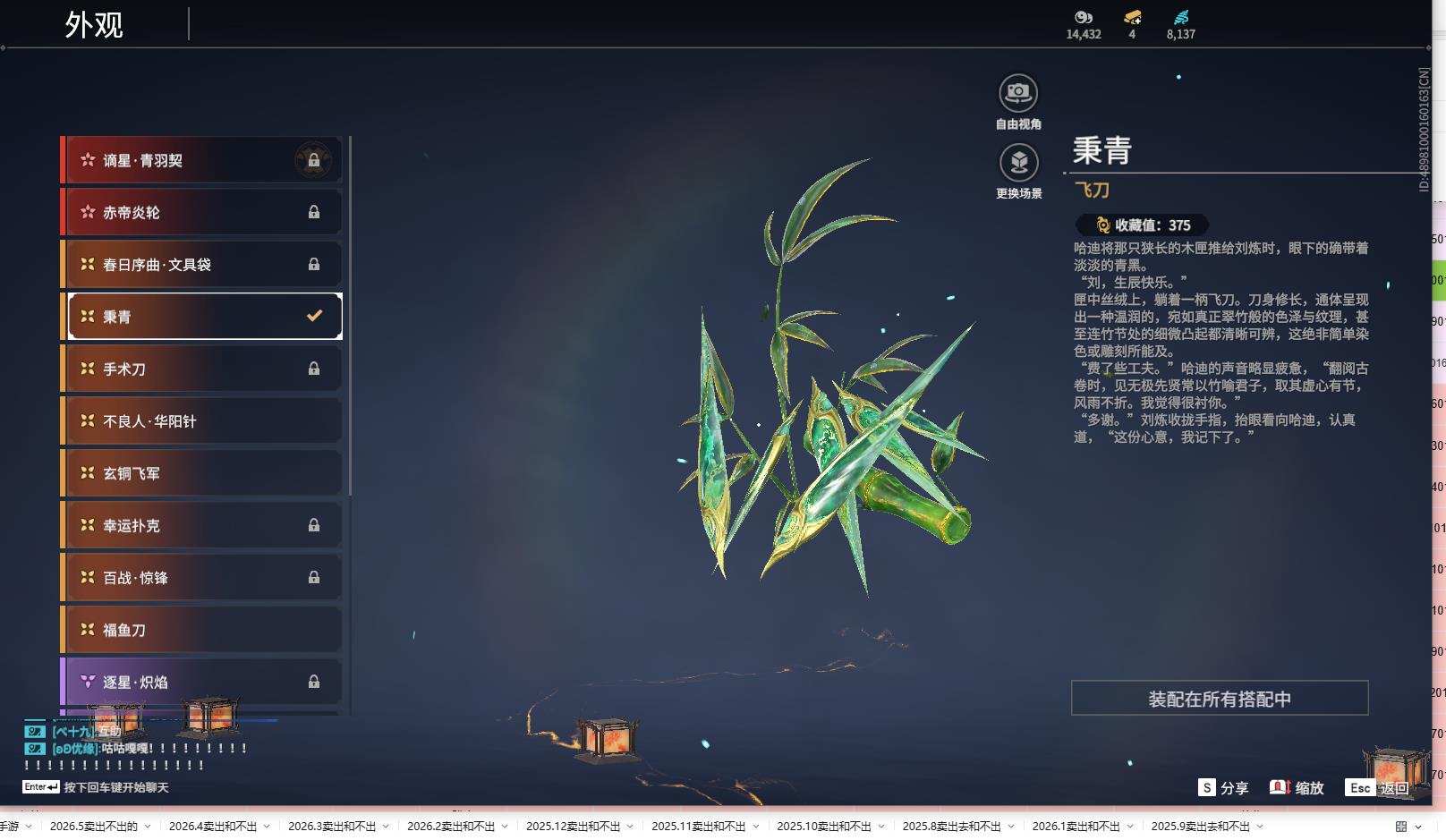
Task: Open the 2025.10卖出和不出 tab dropdown arrow
Action: coord(881,827)
